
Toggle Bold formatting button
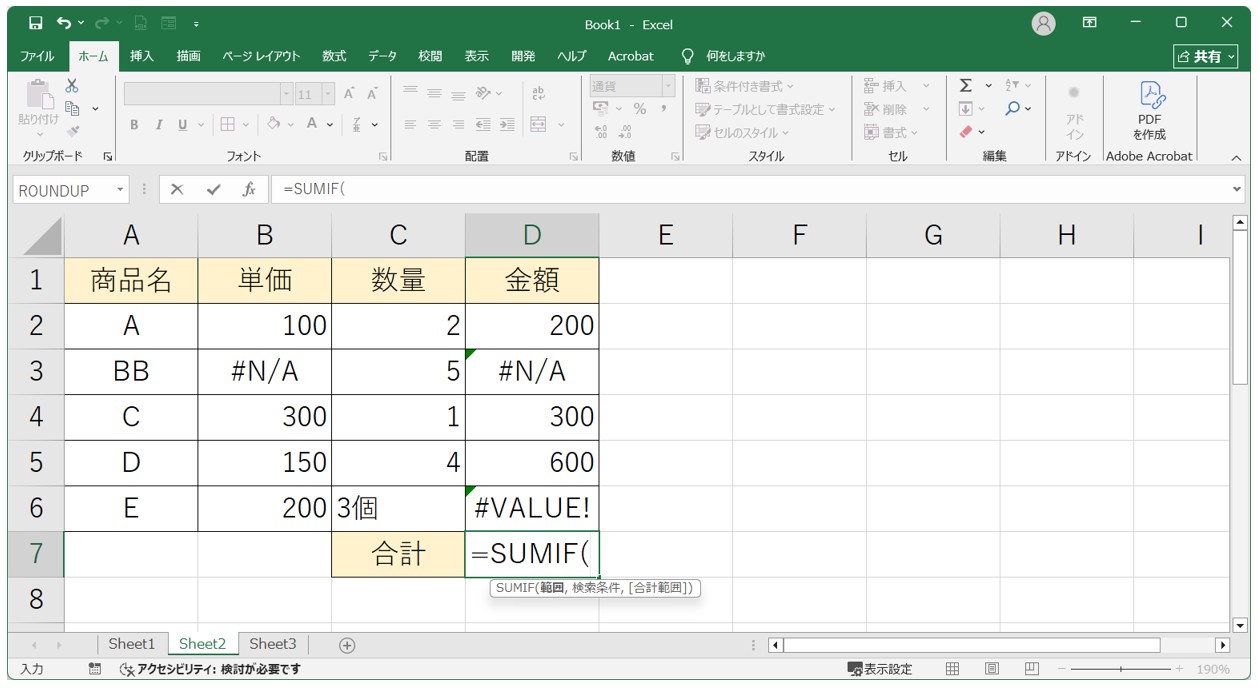[134, 125]
